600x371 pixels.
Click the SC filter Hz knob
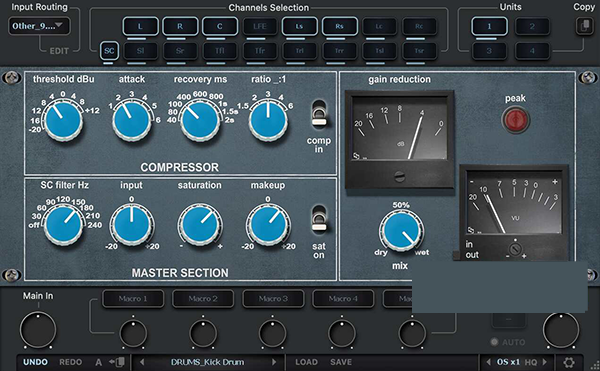coord(63,225)
